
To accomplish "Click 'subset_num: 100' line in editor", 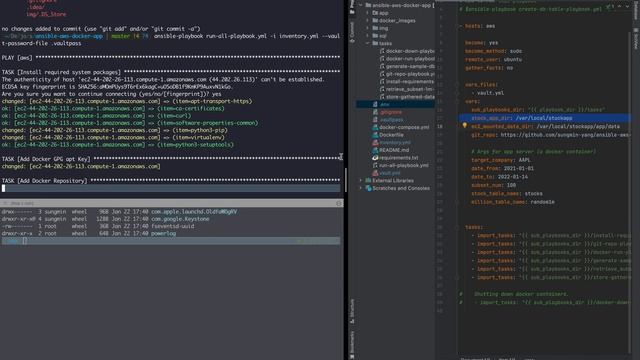I will (x=493, y=185).
